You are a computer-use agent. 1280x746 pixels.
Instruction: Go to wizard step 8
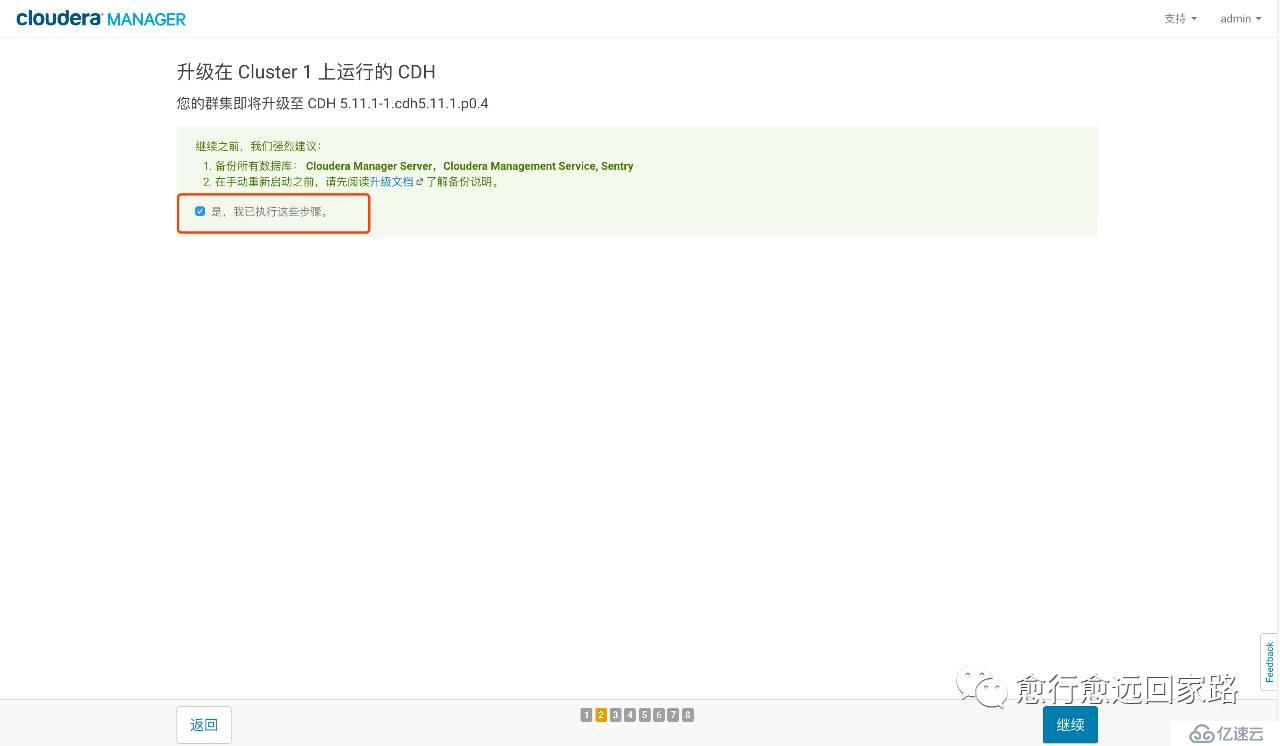pyautogui.click(x=688, y=715)
